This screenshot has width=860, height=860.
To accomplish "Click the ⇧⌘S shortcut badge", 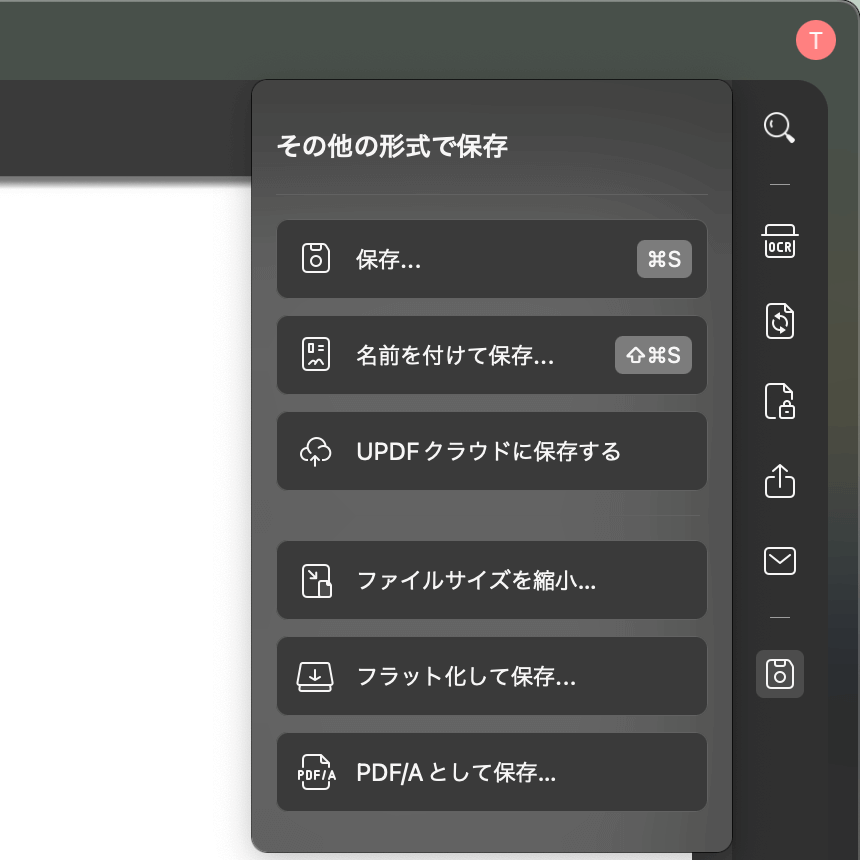I will (653, 355).
